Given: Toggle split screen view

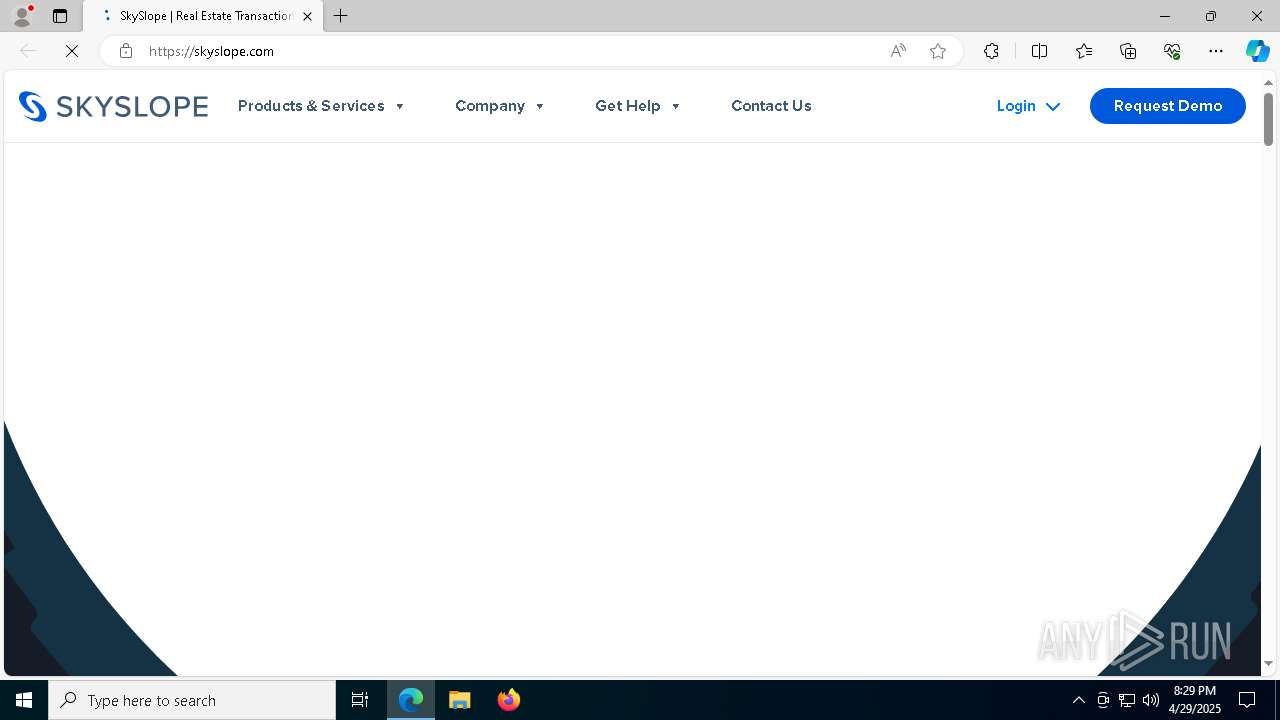Looking at the screenshot, I should [1039, 51].
